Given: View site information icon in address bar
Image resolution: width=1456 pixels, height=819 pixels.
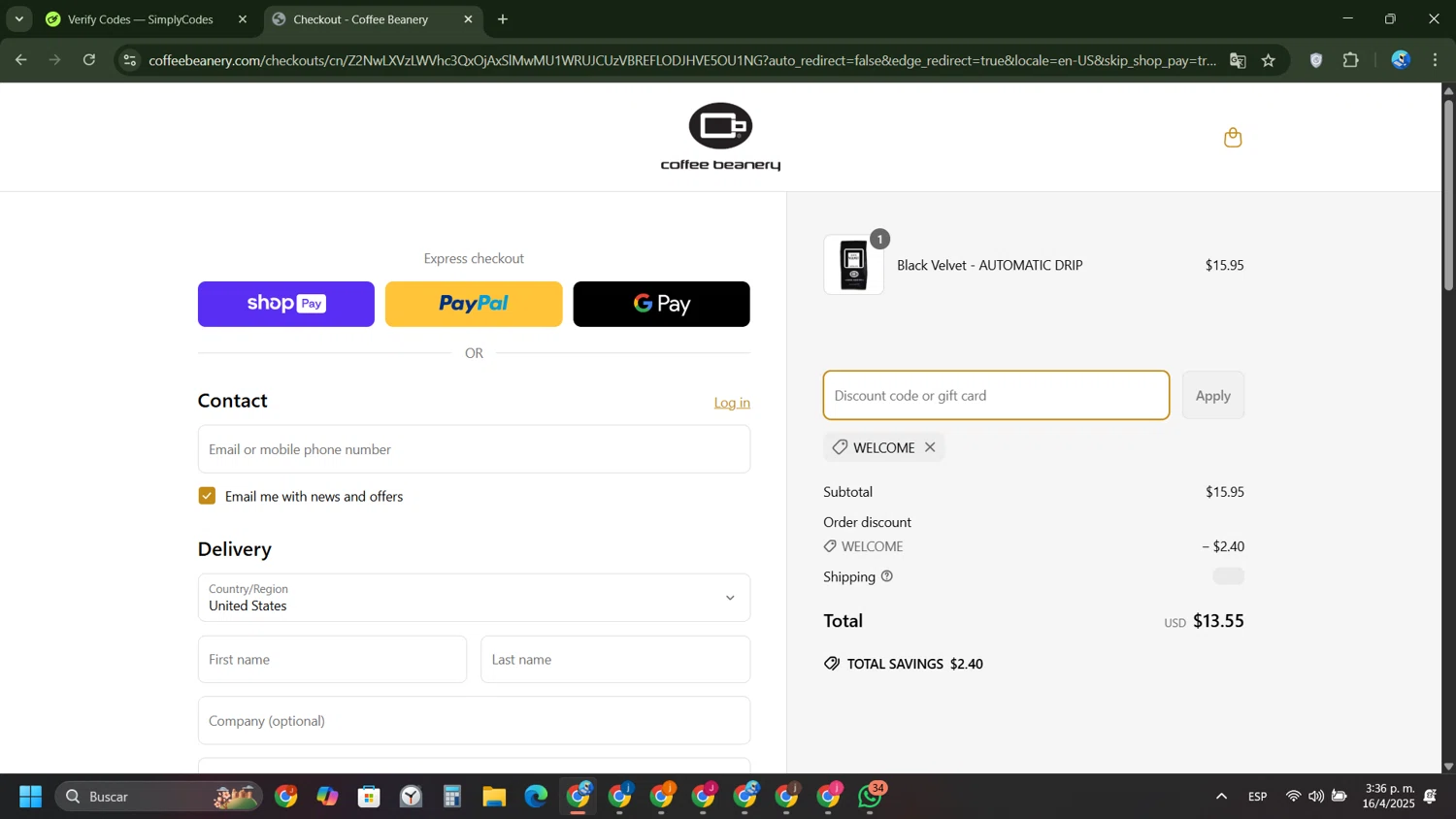Looking at the screenshot, I should [129, 60].
